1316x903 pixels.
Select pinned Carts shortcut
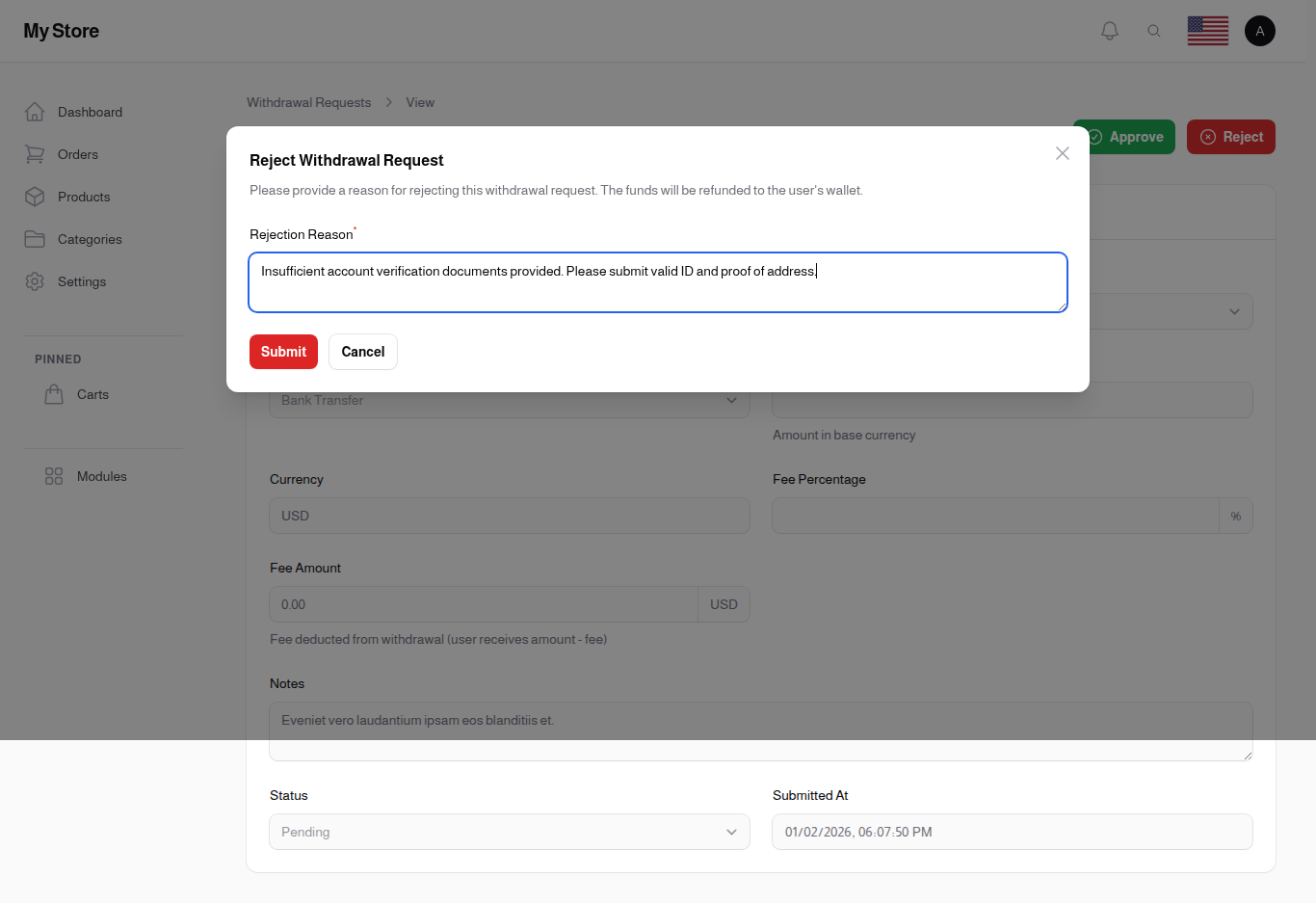[x=92, y=394]
